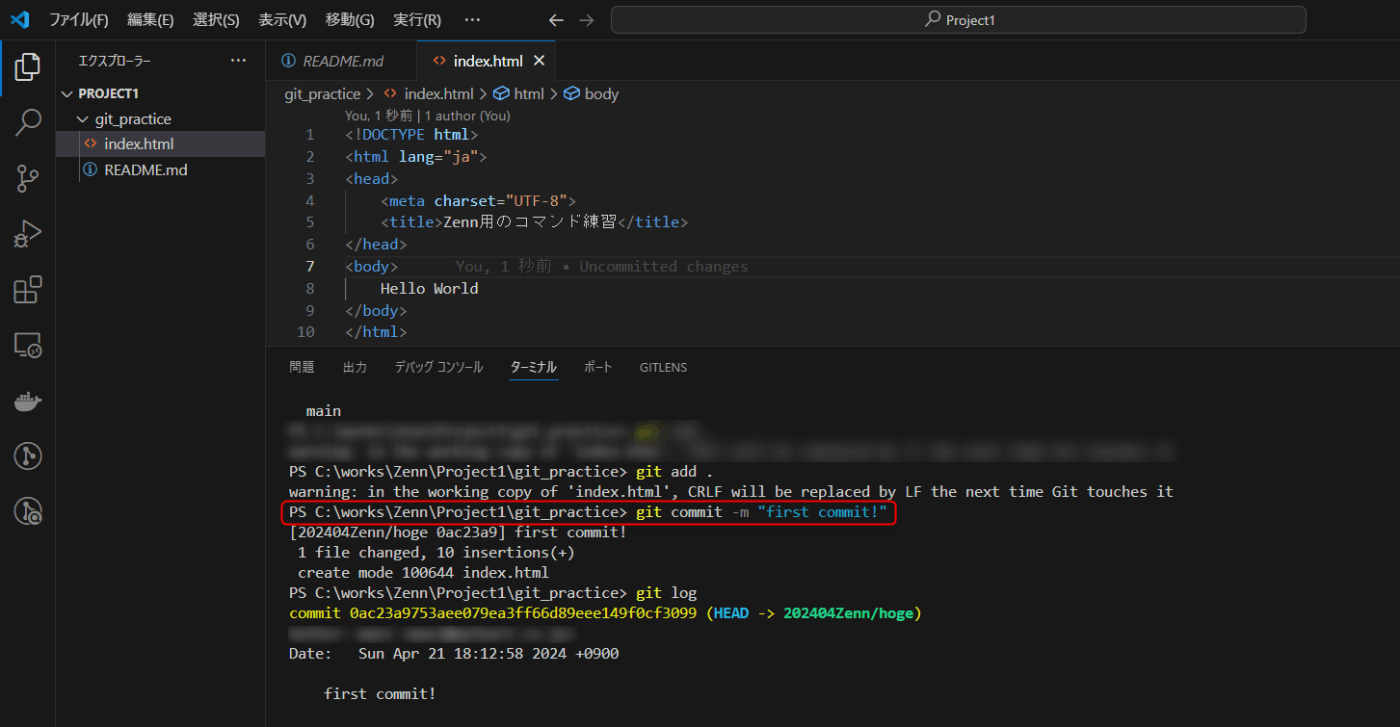The height and width of the screenshot is (727, 1400).
Task: Click README.md info icon in explorer
Action: pyautogui.click(x=91, y=170)
